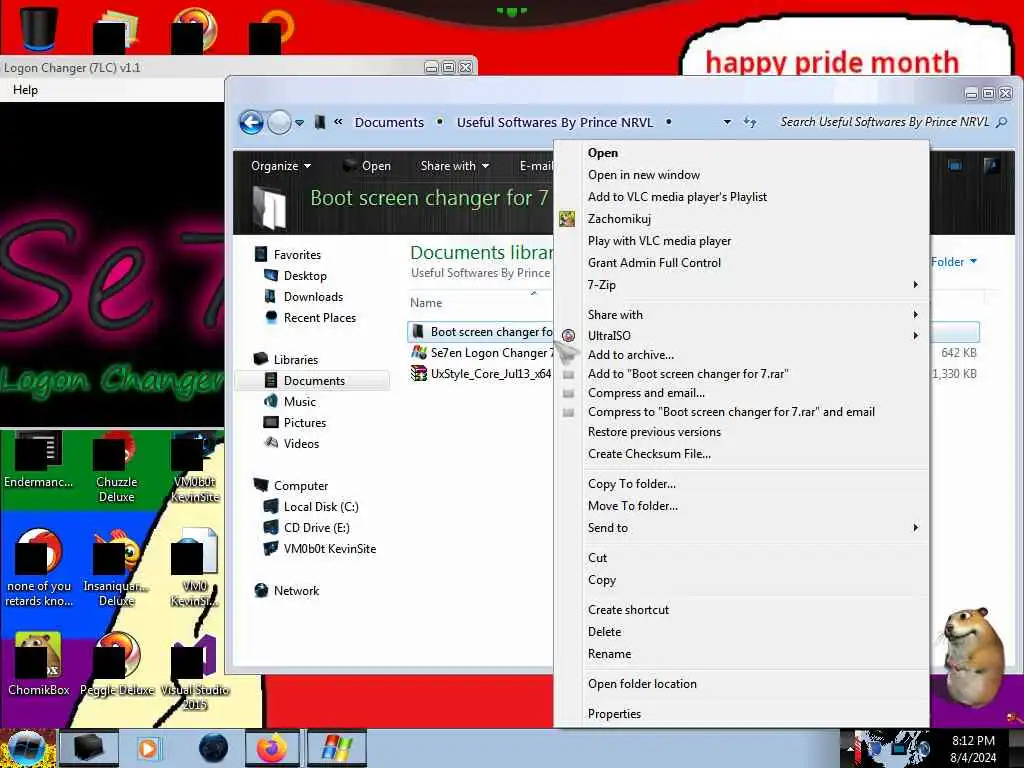This screenshot has height=768, width=1024.
Task: Open the Share with toolbar dropdown
Action: point(455,166)
